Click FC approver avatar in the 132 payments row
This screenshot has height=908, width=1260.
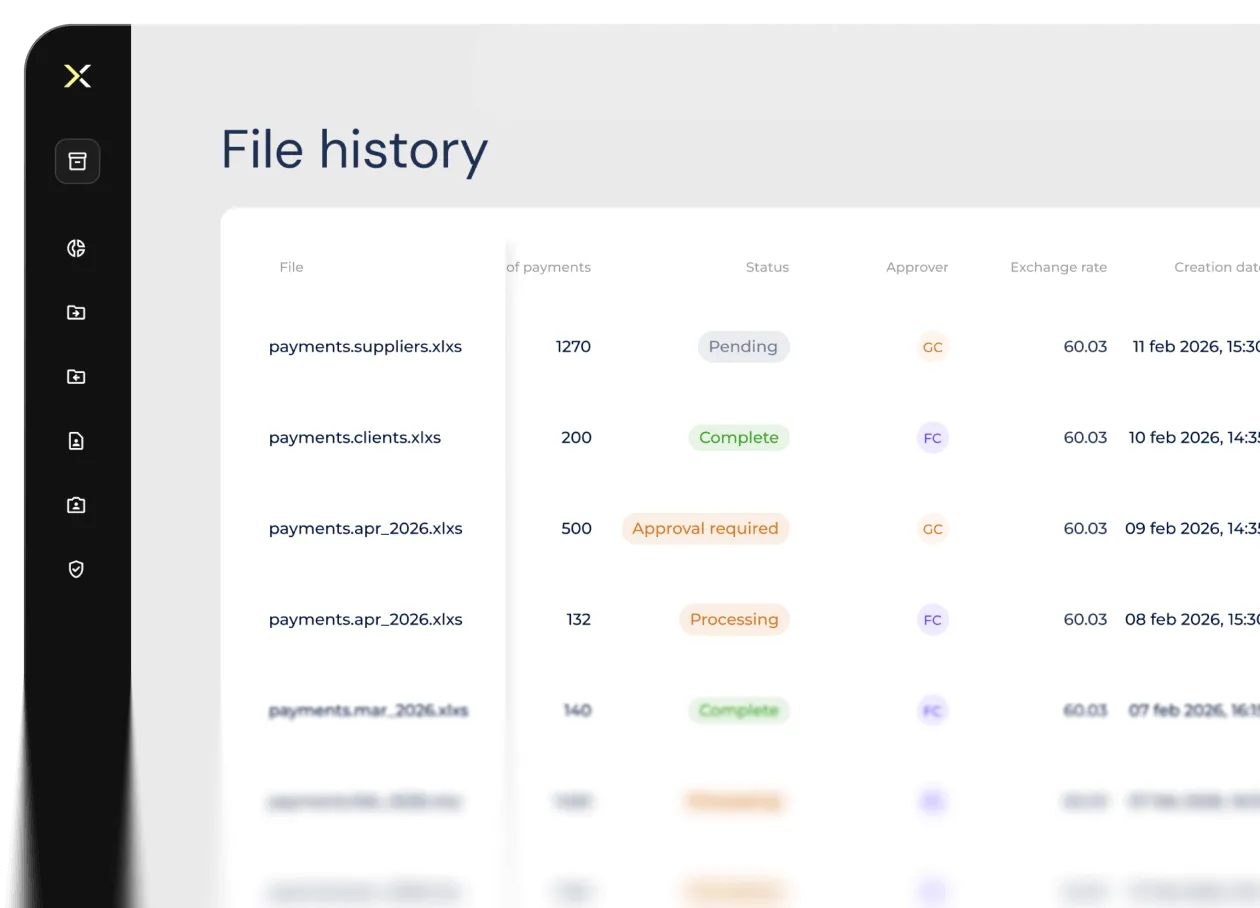(932, 620)
